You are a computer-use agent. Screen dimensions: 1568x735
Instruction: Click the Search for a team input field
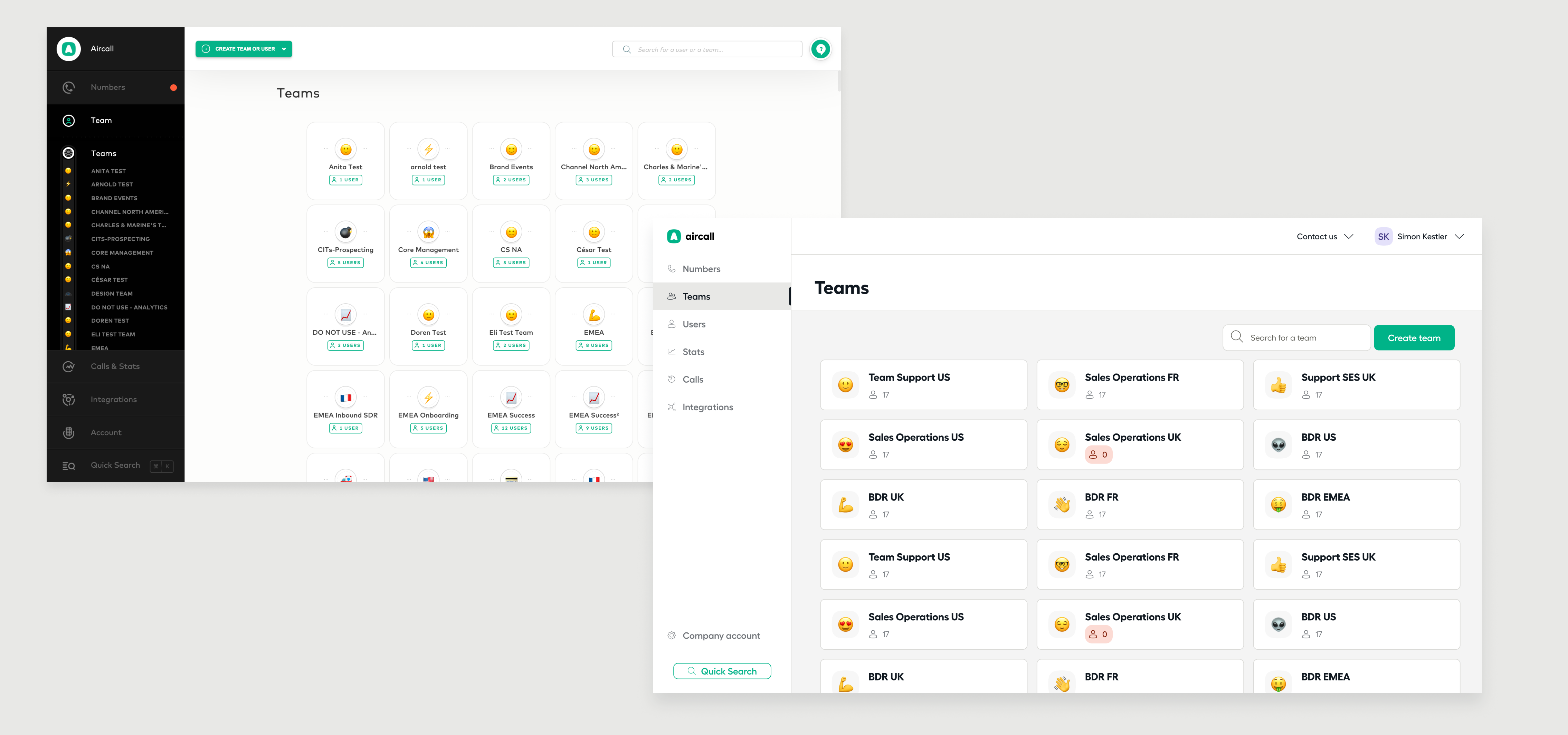coord(1296,337)
